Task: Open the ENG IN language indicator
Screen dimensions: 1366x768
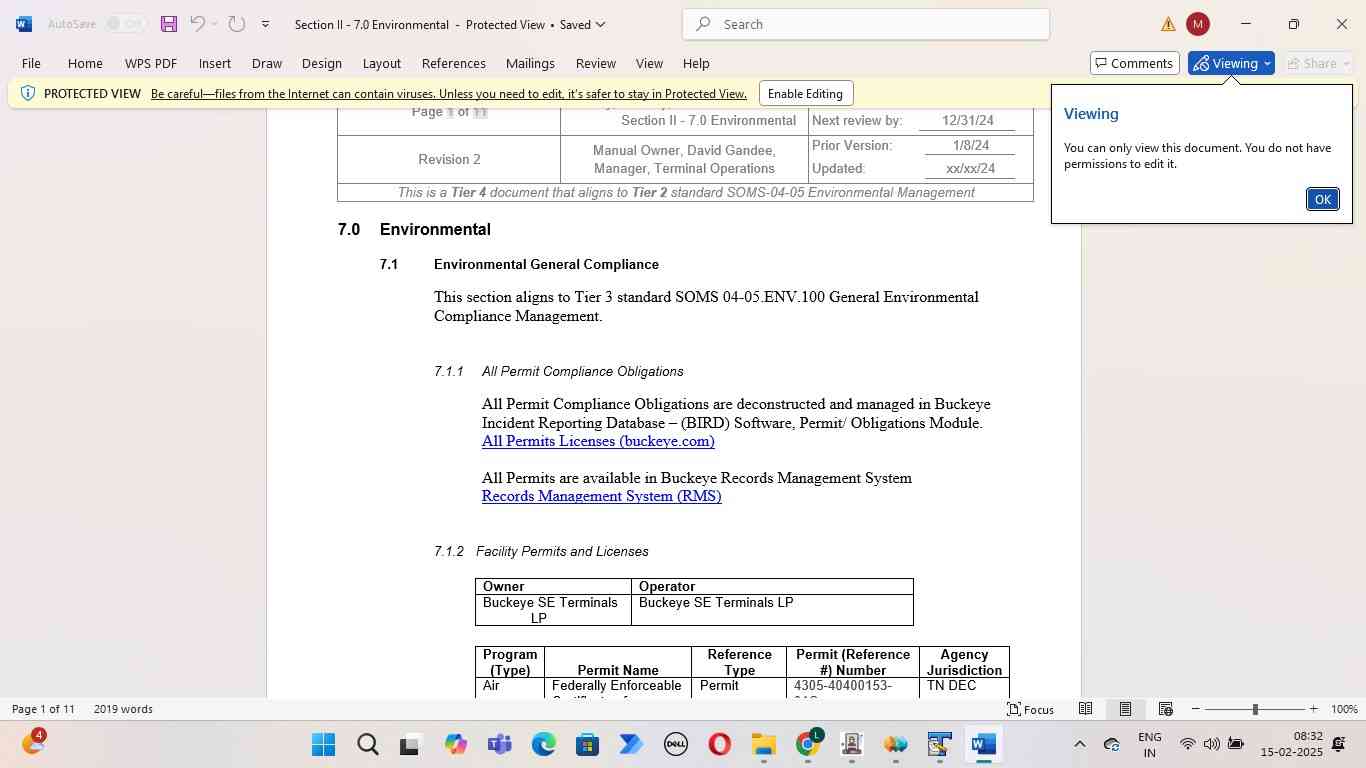Action: [1150, 745]
